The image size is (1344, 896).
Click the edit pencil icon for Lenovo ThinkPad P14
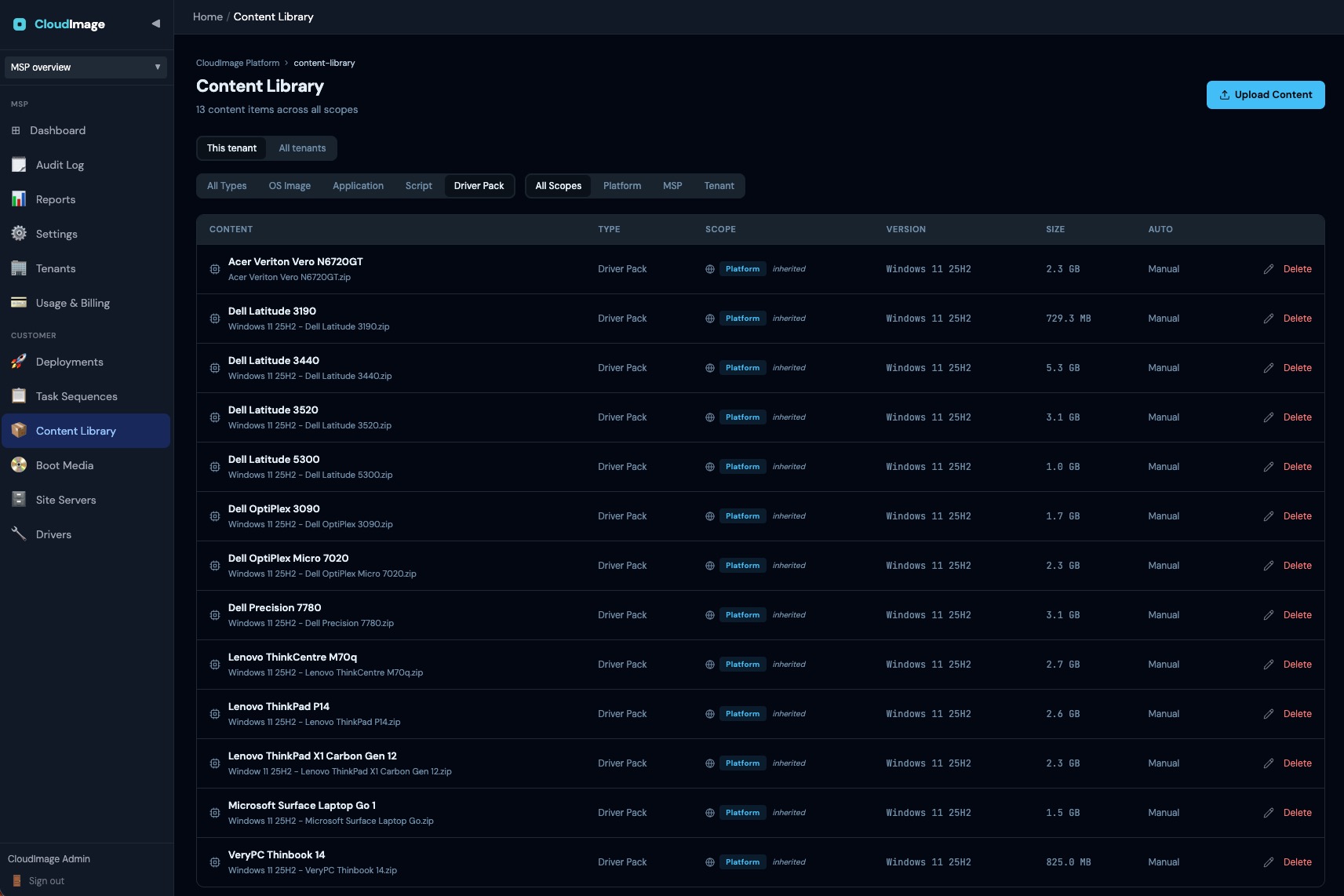point(1269,714)
